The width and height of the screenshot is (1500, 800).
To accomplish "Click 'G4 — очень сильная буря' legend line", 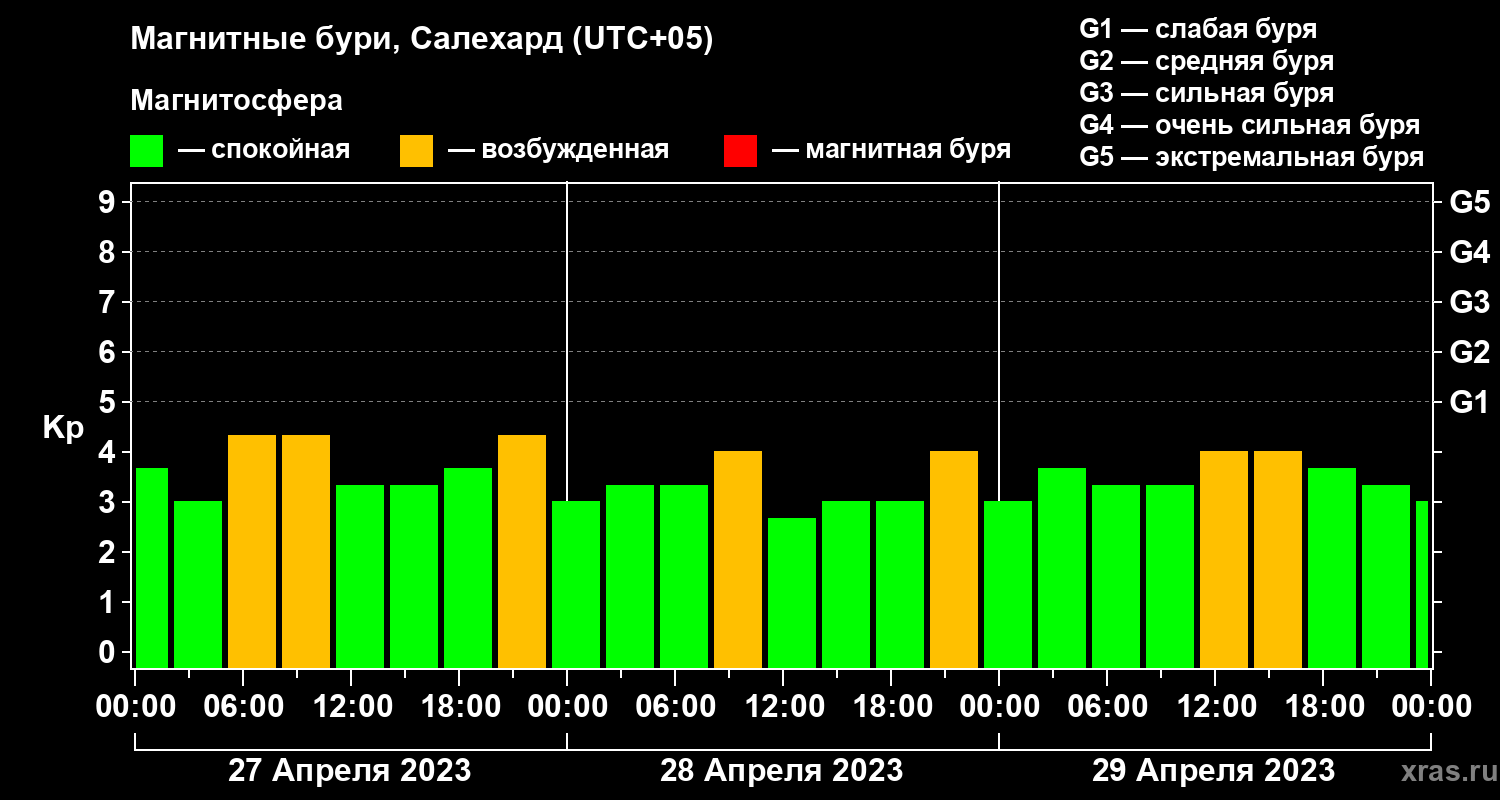I will tap(1250, 125).
